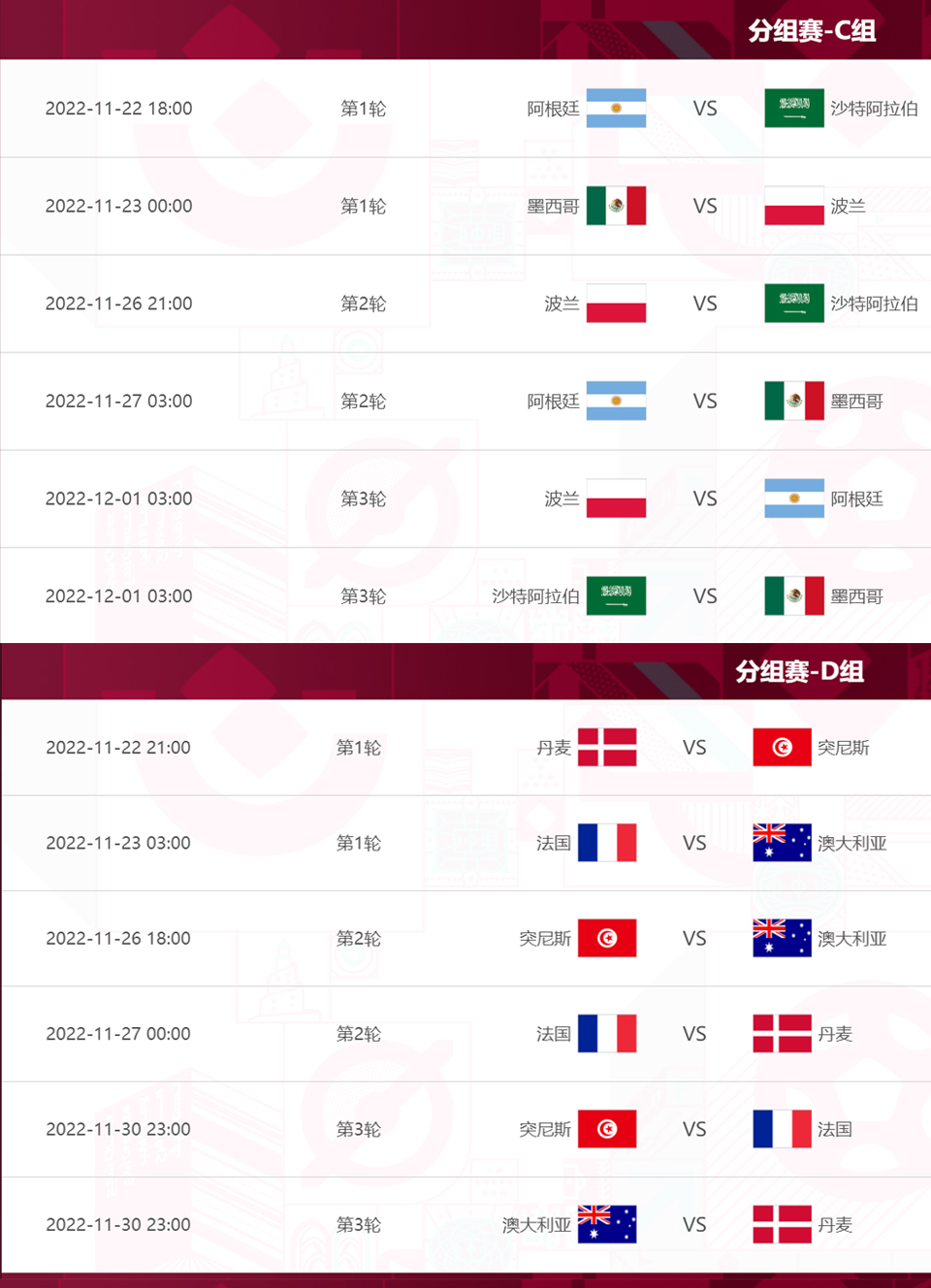Viewport: 931px width, 1288px height.
Task: Click Saudi Arabia flag in 2022-11-22 18:00 match
Action: pos(793,109)
